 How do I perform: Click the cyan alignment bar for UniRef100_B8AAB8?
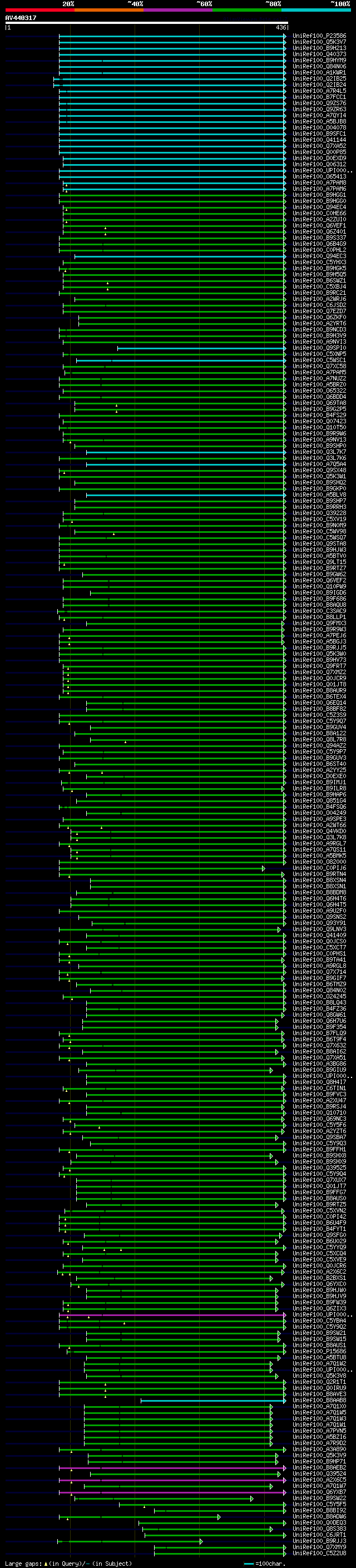coord(213,1400)
